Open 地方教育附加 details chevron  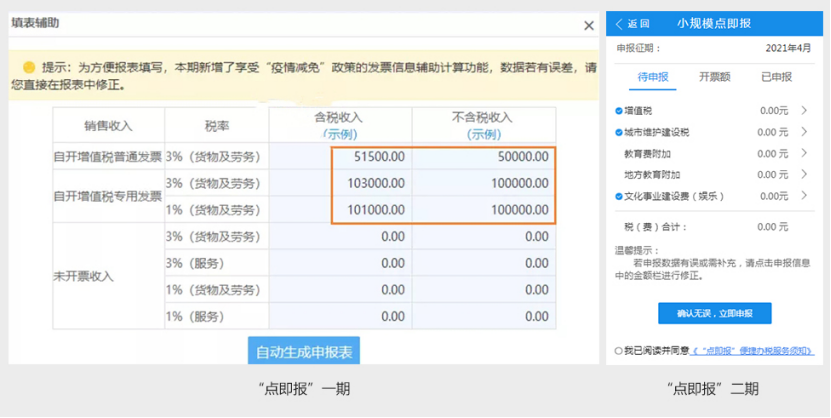tap(804, 174)
